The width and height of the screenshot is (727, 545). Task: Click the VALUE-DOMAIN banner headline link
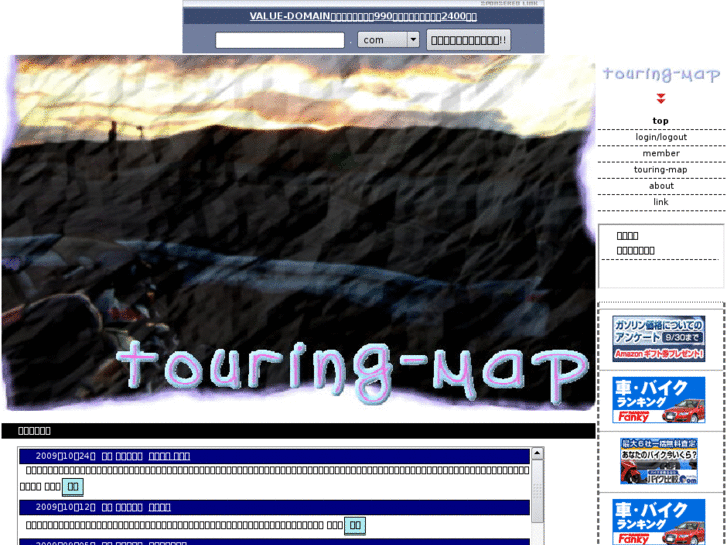pyautogui.click(x=363, y=16)
